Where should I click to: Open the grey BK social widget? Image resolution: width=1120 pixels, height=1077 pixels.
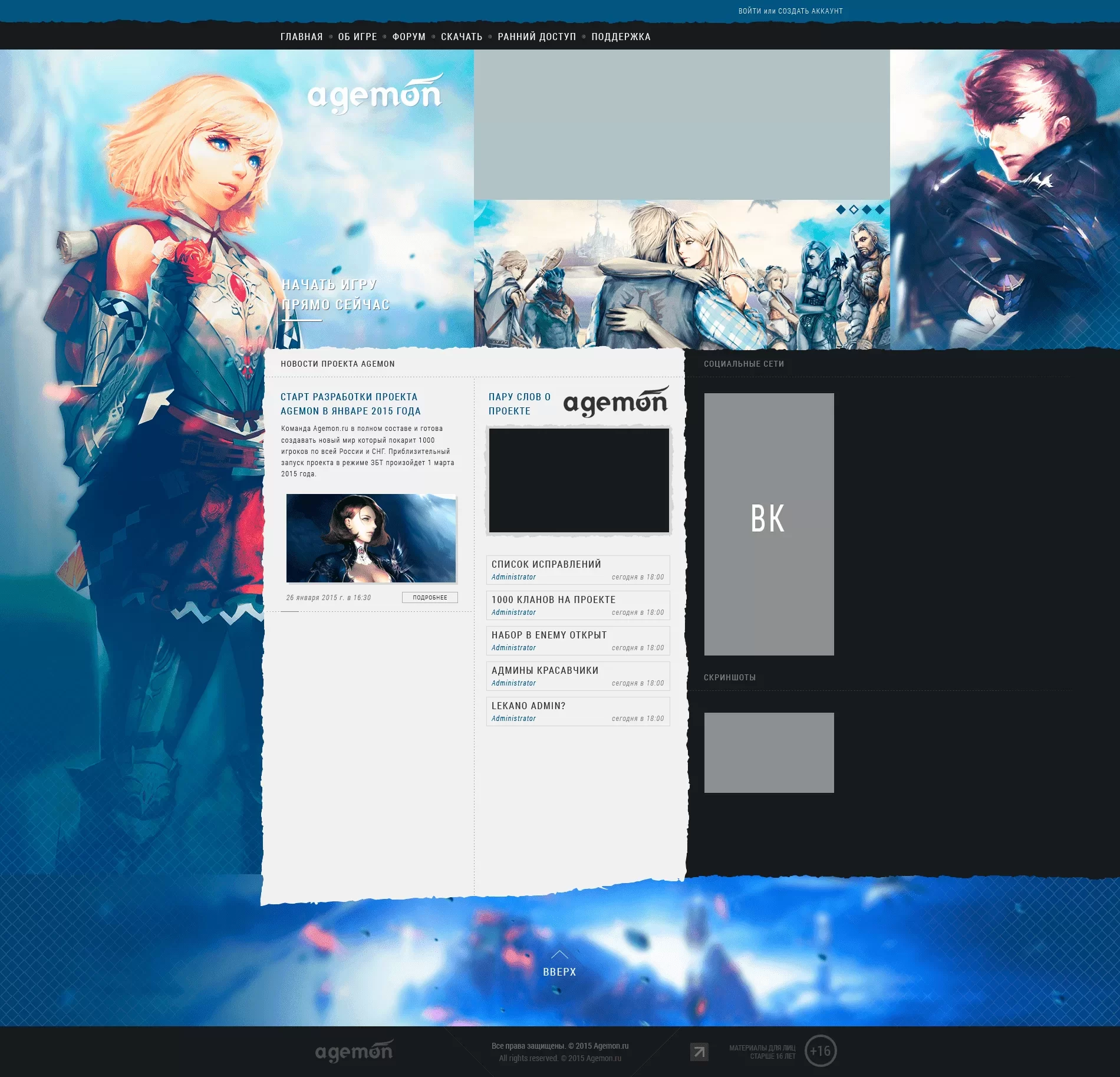pos(769,524)
